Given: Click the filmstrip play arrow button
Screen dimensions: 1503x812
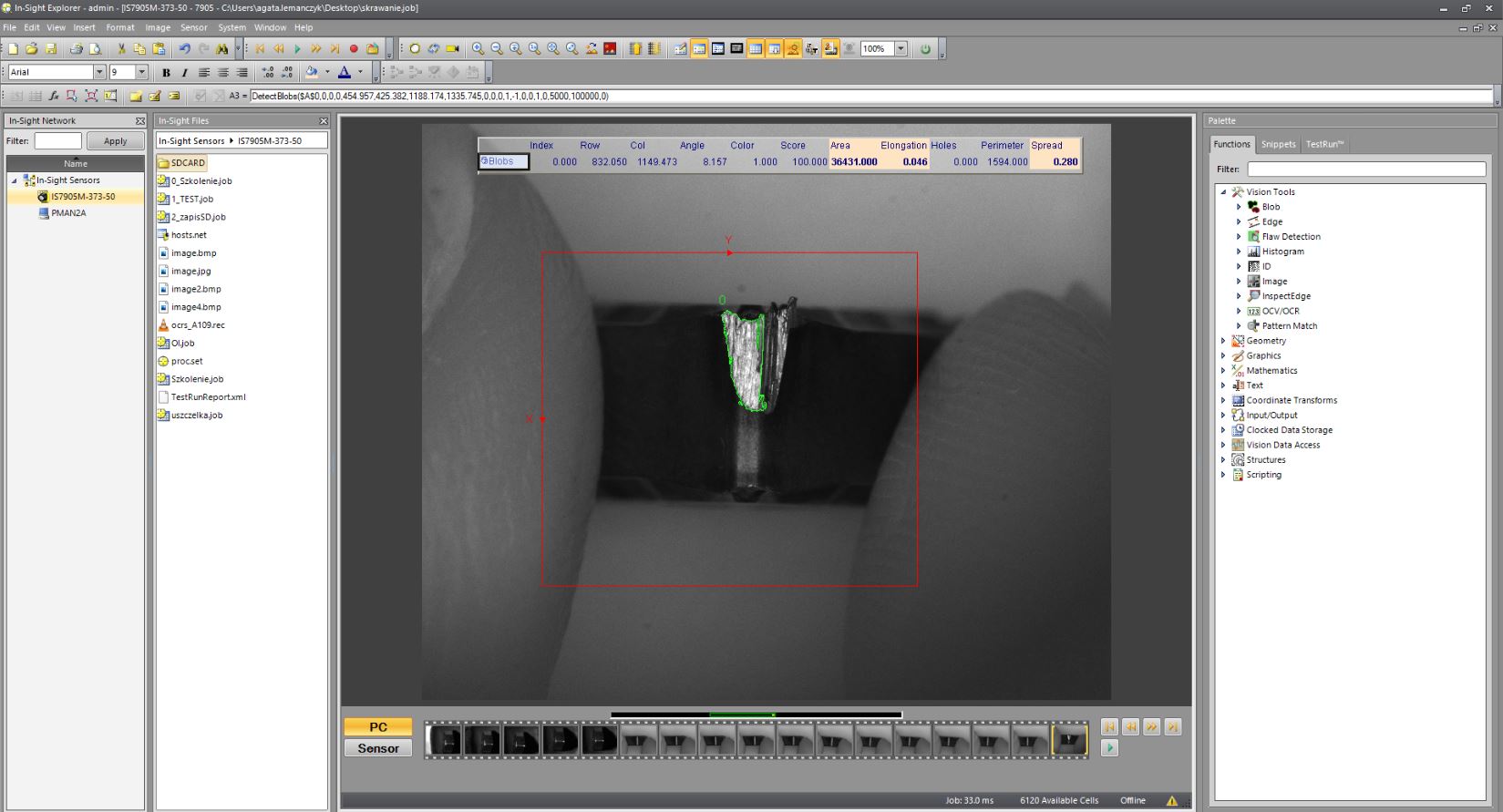Looking at the screenshot, I should (1109, 748).
